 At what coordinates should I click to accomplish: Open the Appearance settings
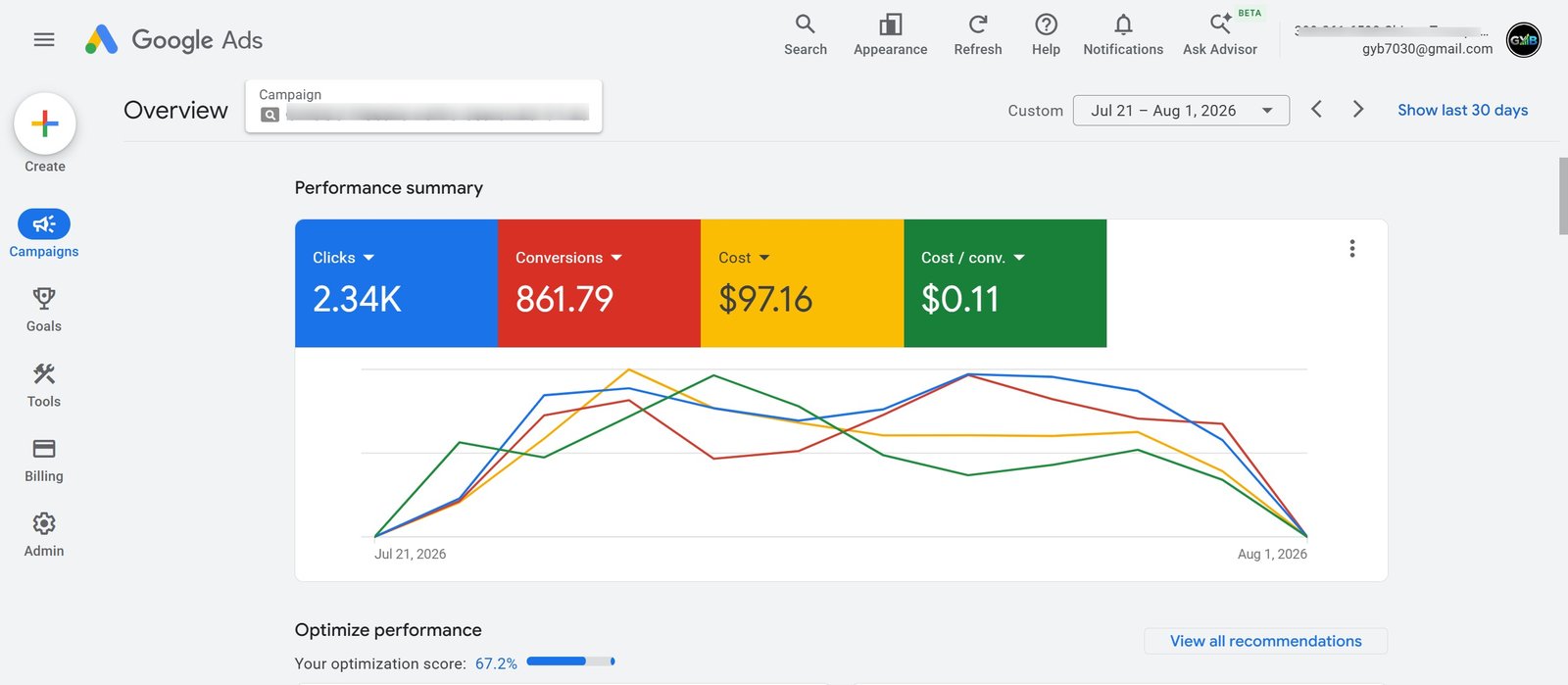(x=890, y=35)
